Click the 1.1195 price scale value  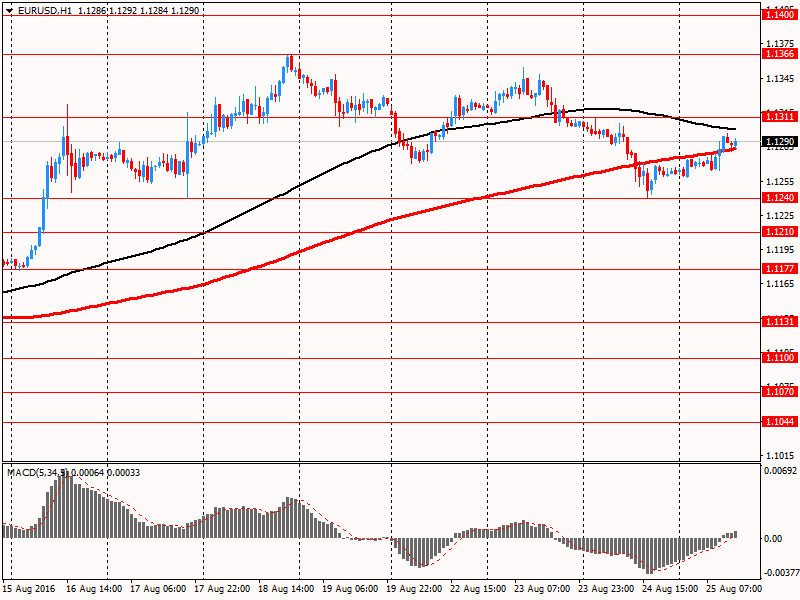click(780, 249)
